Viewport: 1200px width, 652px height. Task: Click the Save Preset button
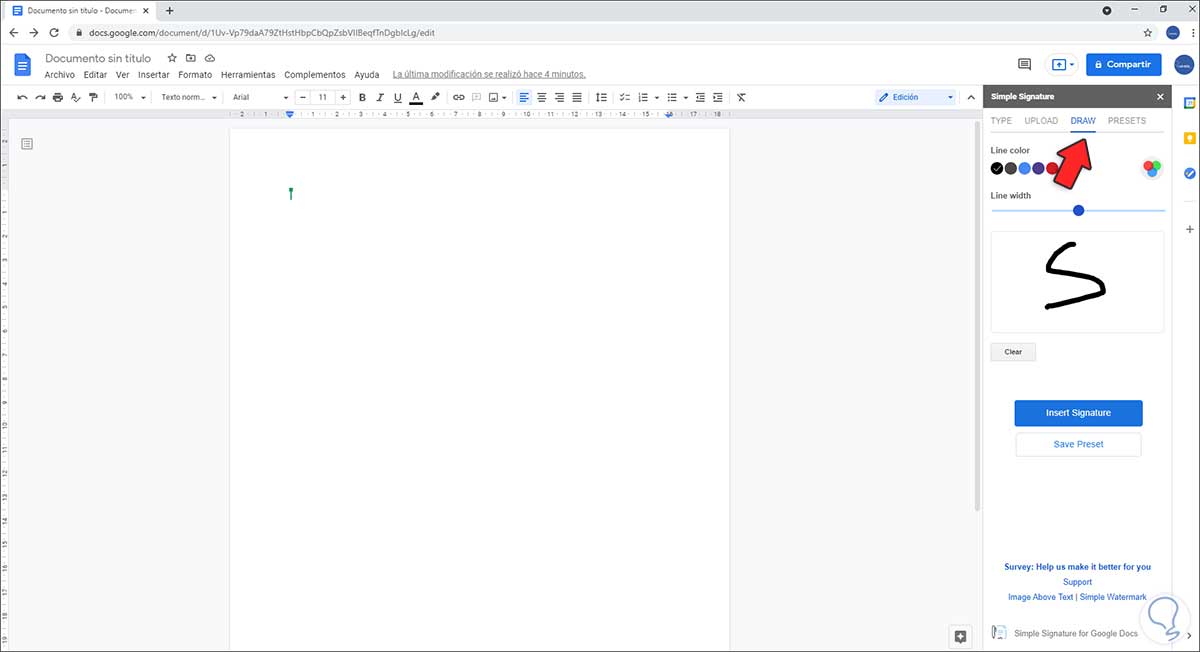click(1078, 444)
